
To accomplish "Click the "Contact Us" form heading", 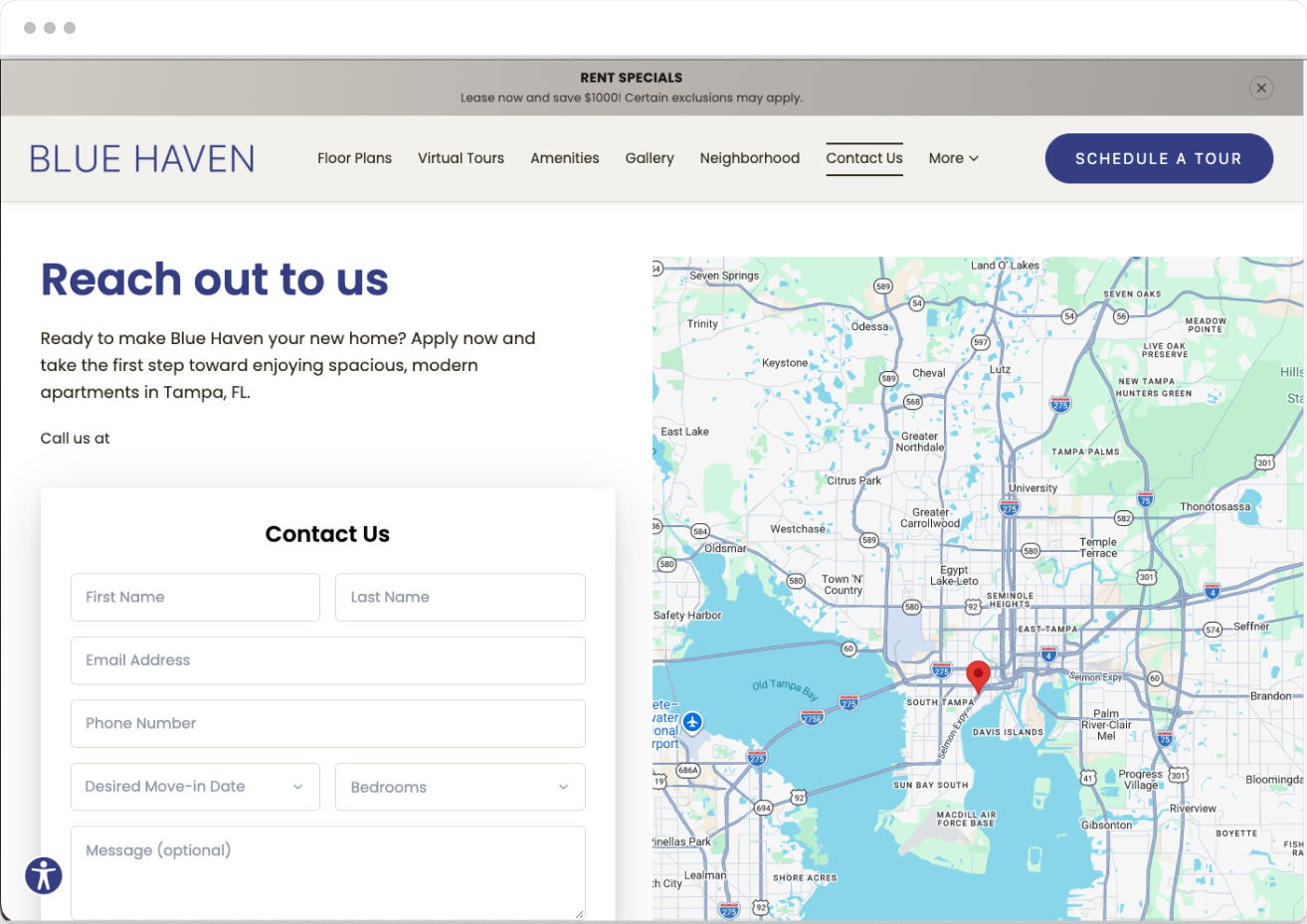I will pos(327,534).
